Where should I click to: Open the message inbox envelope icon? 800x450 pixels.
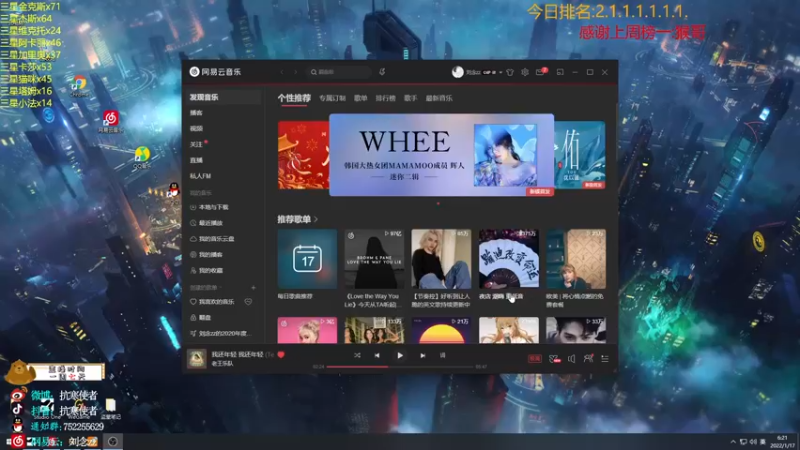(x=540, y=72)
